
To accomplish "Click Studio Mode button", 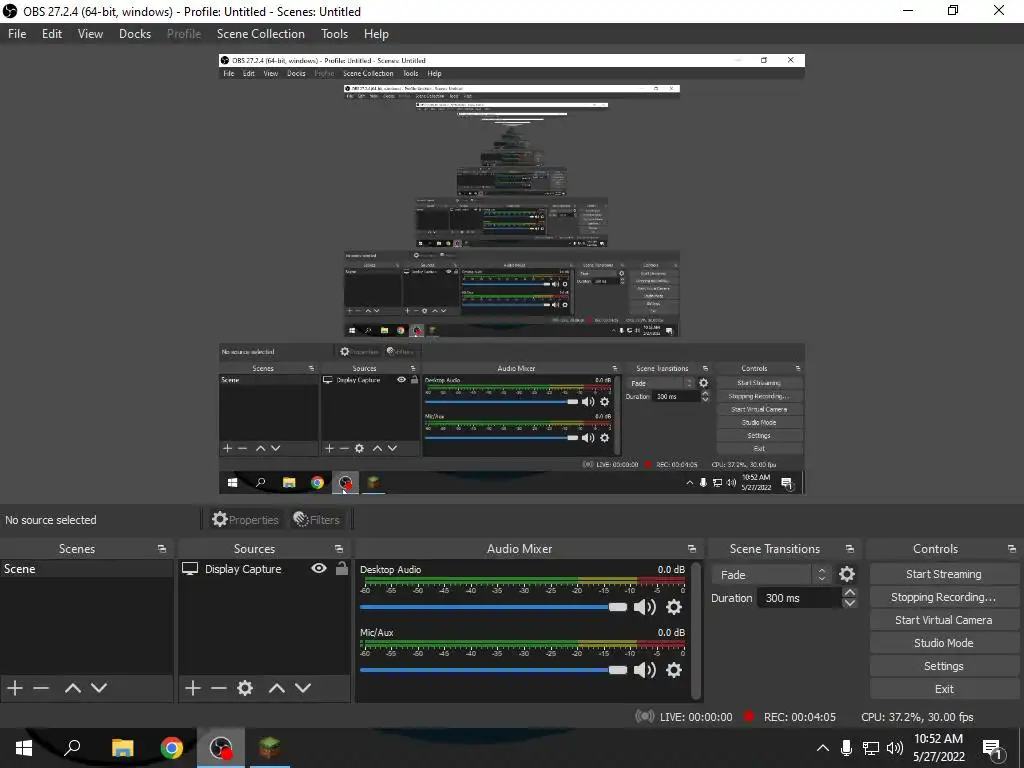I will click(944, 643).
